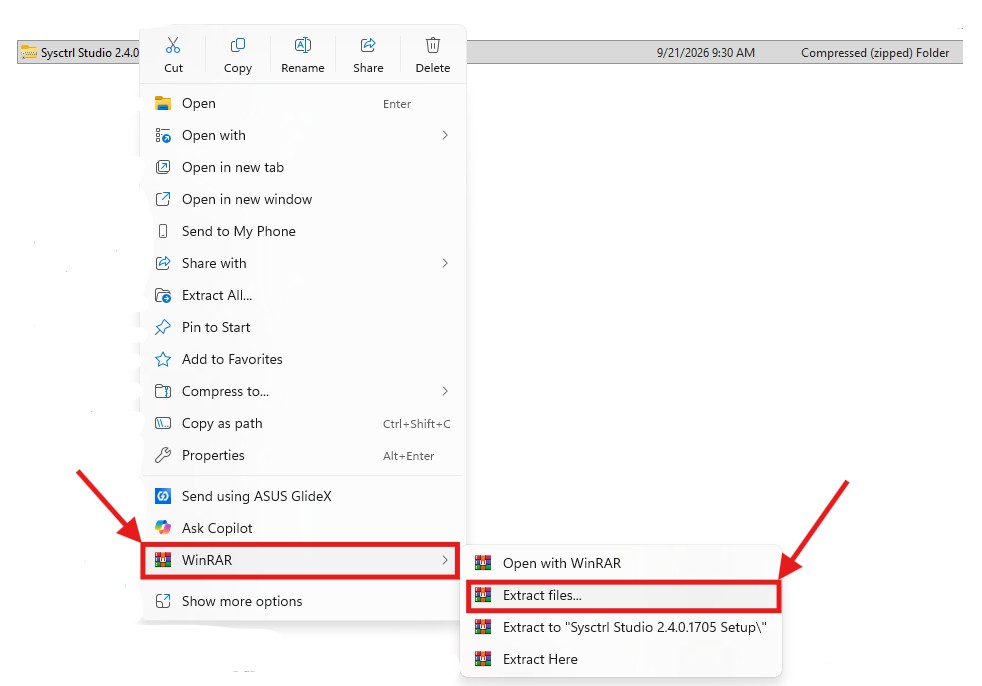Select Show more options

click(302, 601)
